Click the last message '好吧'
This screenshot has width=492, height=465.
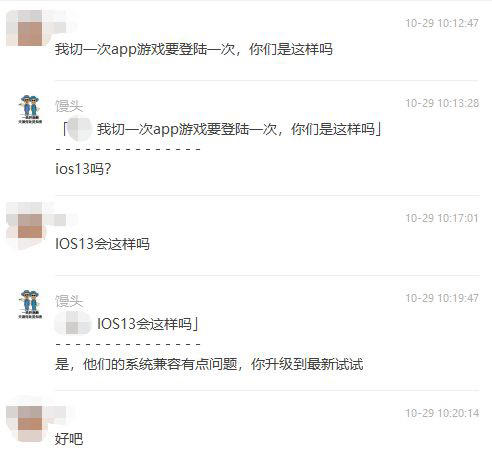tap(69, 439)
